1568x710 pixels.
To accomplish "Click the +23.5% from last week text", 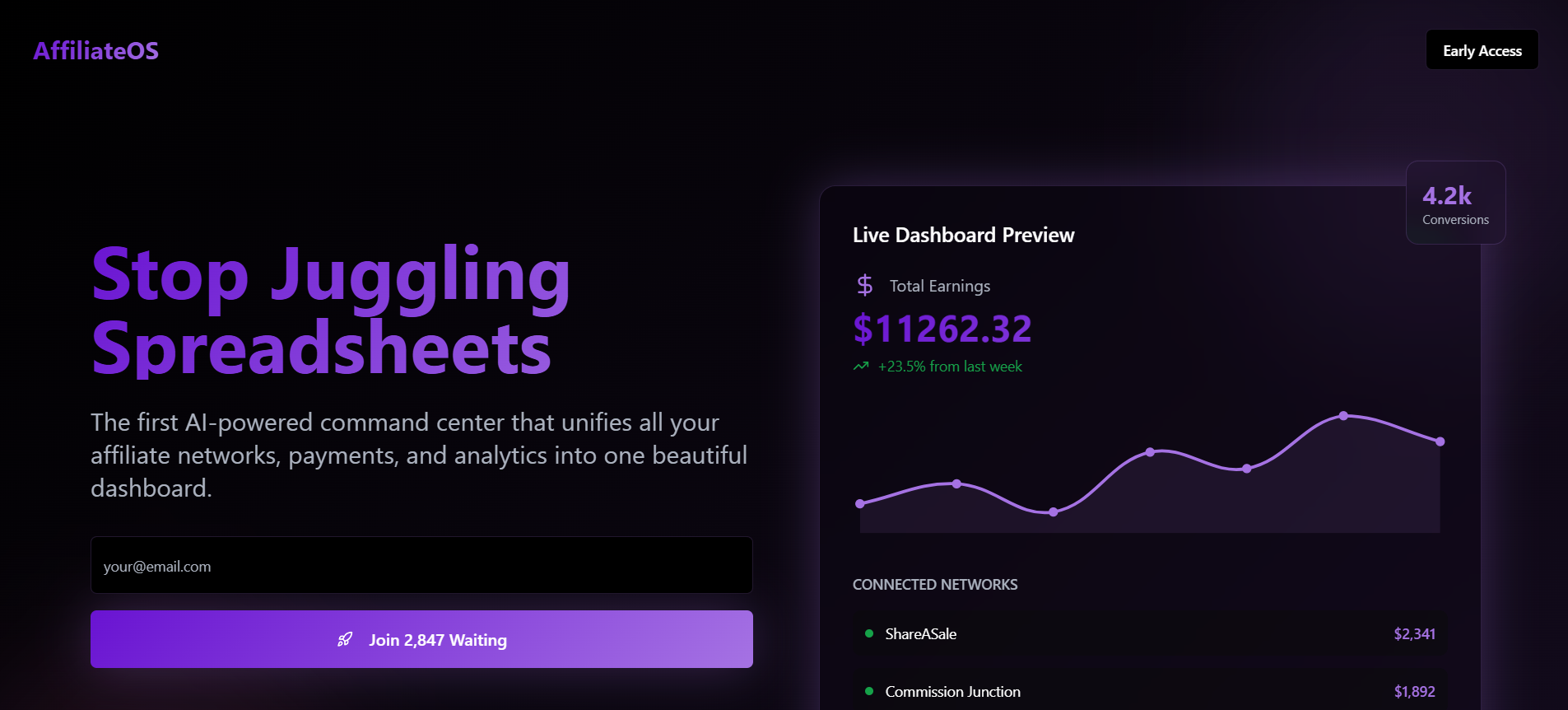I will 950,367.
